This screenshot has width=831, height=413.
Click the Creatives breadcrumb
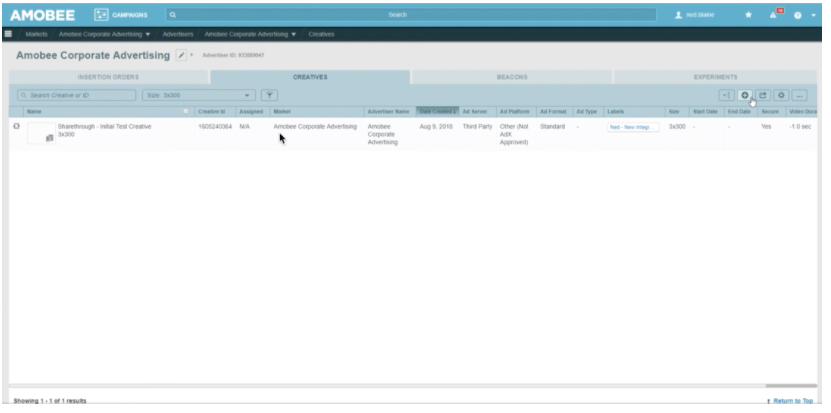(x=321, y=34)
